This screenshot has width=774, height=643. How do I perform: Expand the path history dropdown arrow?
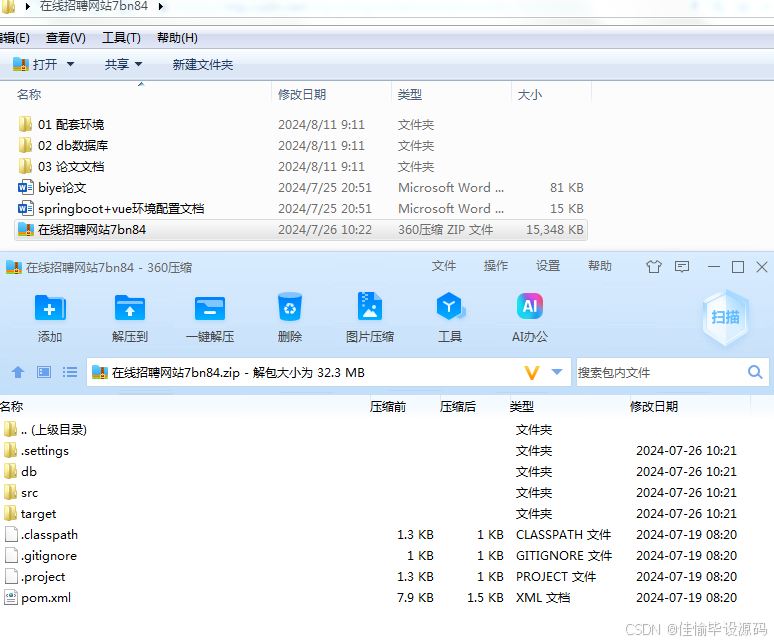(557, 372)
